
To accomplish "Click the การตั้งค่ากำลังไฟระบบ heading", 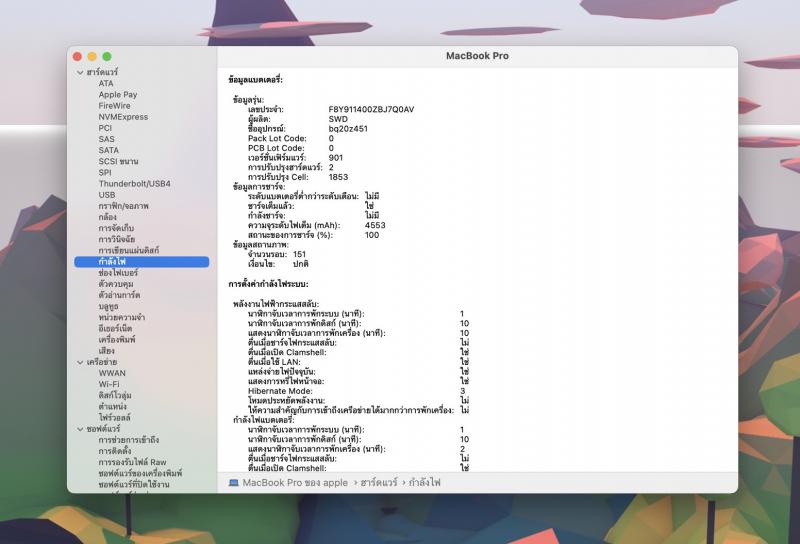I will tap(268, 284).
